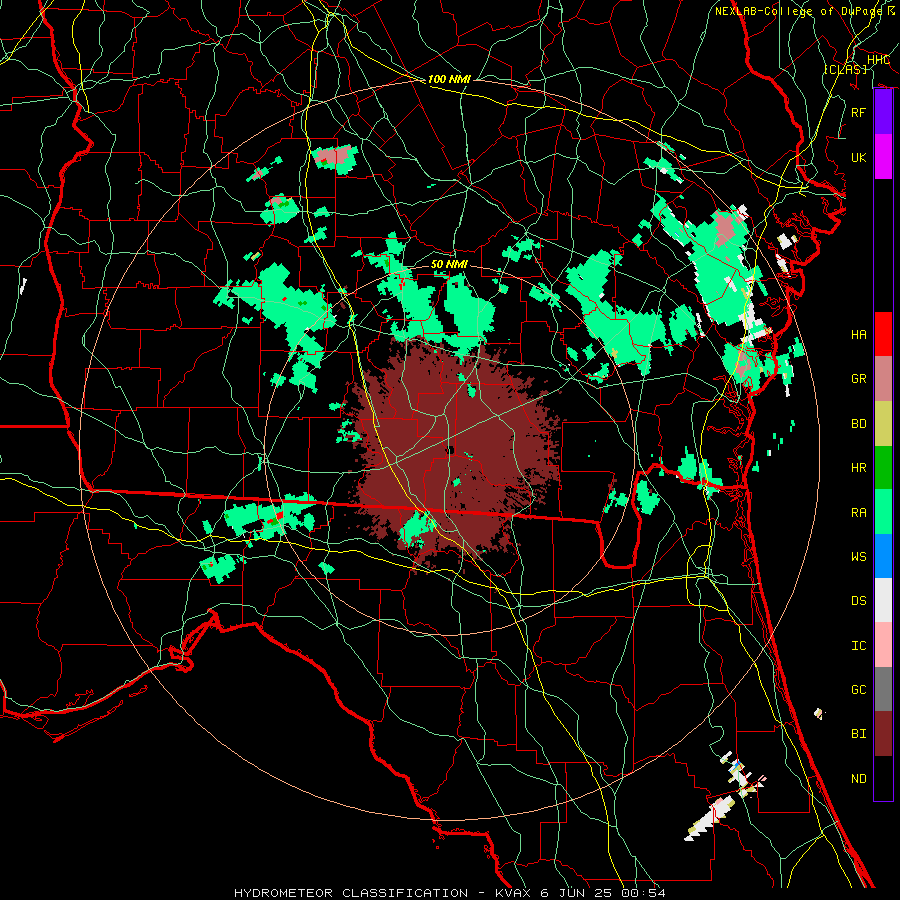Click the UK magenta legend swatch
This screenshot has height=900, width=900.
click(x=883, y=157)
